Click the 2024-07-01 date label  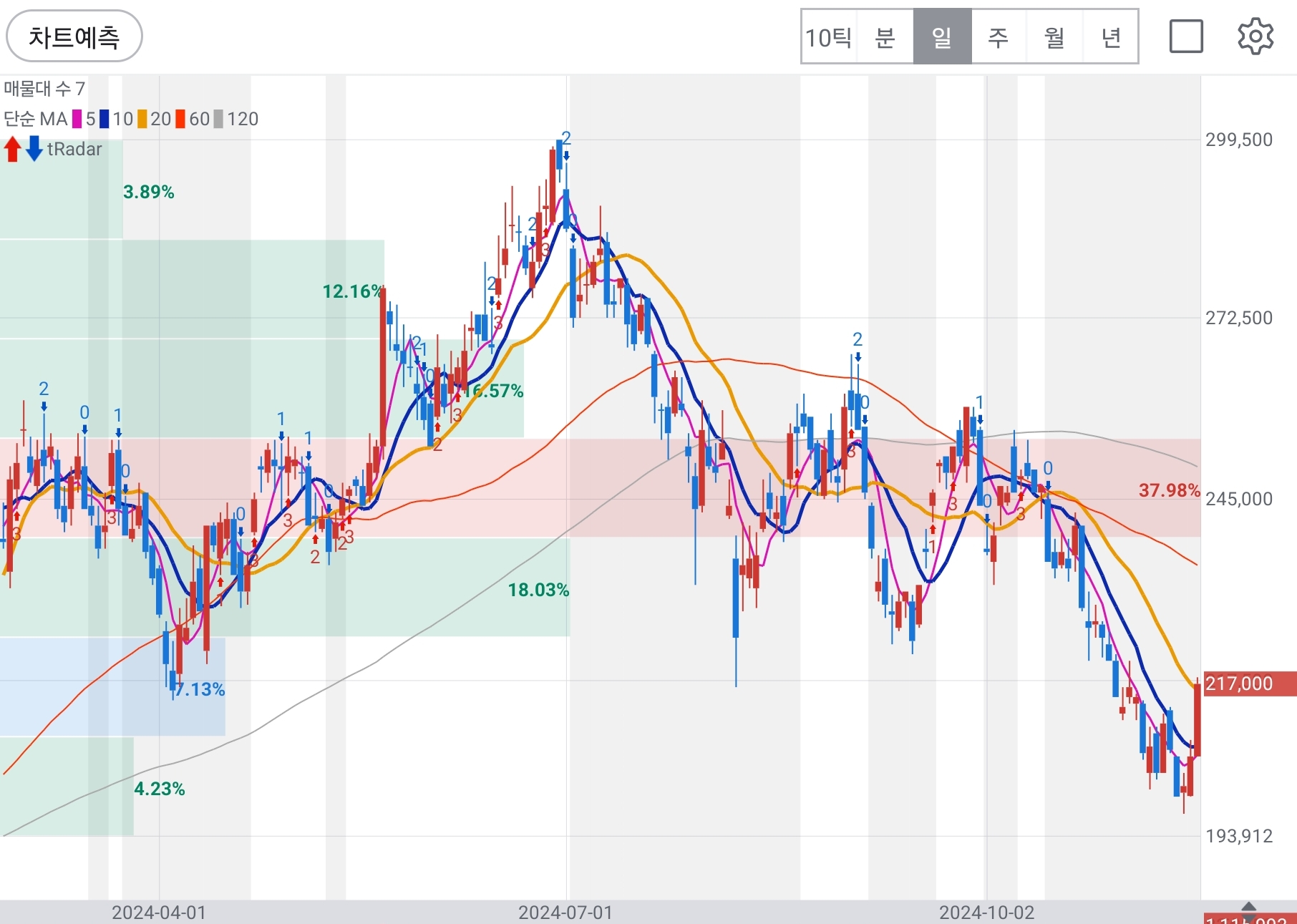coord(565,913)
